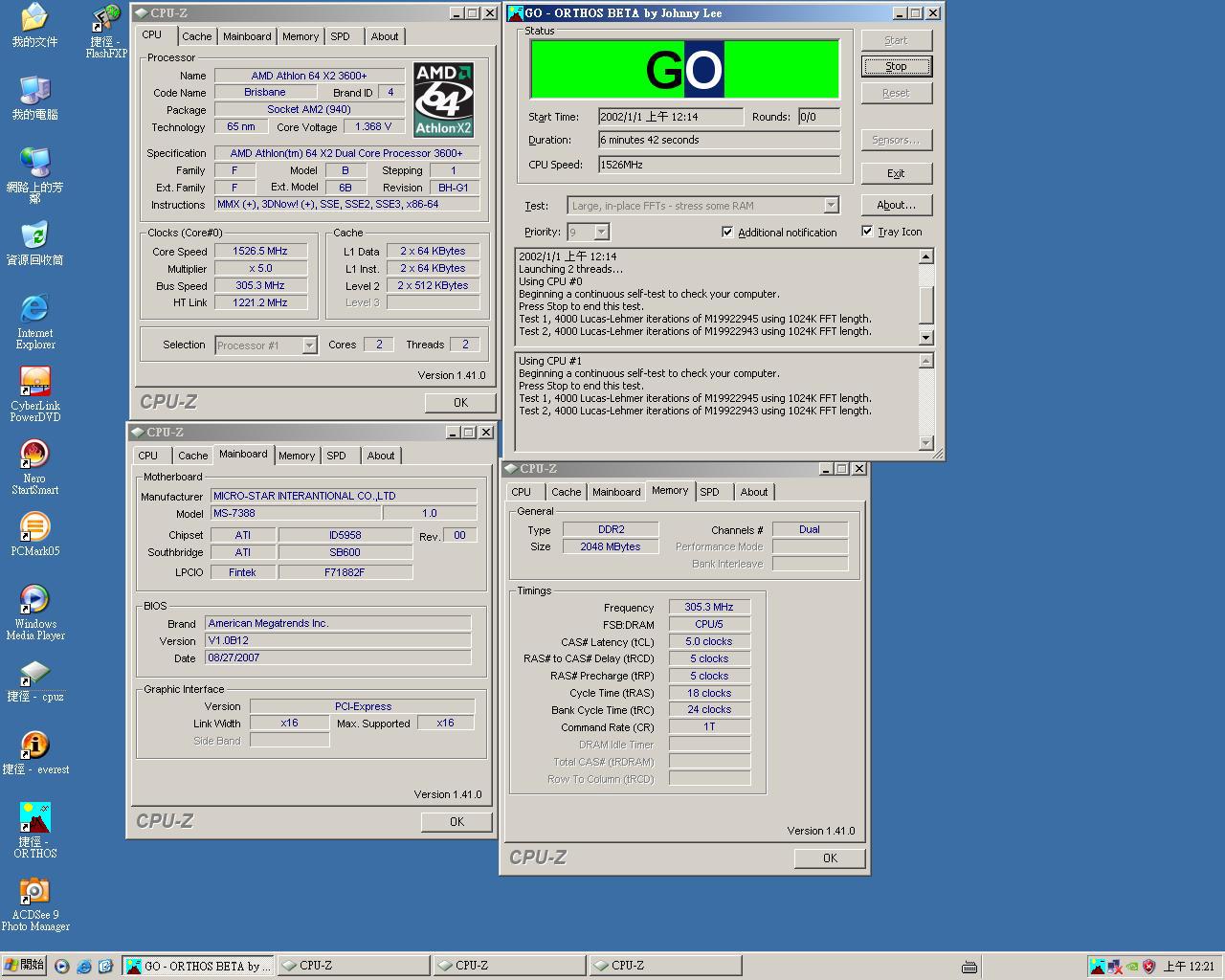Click the CAS# Latency value 5.0 clocks
The height and width of the screenshot is (980, 1225).
(x=709, y=641)
